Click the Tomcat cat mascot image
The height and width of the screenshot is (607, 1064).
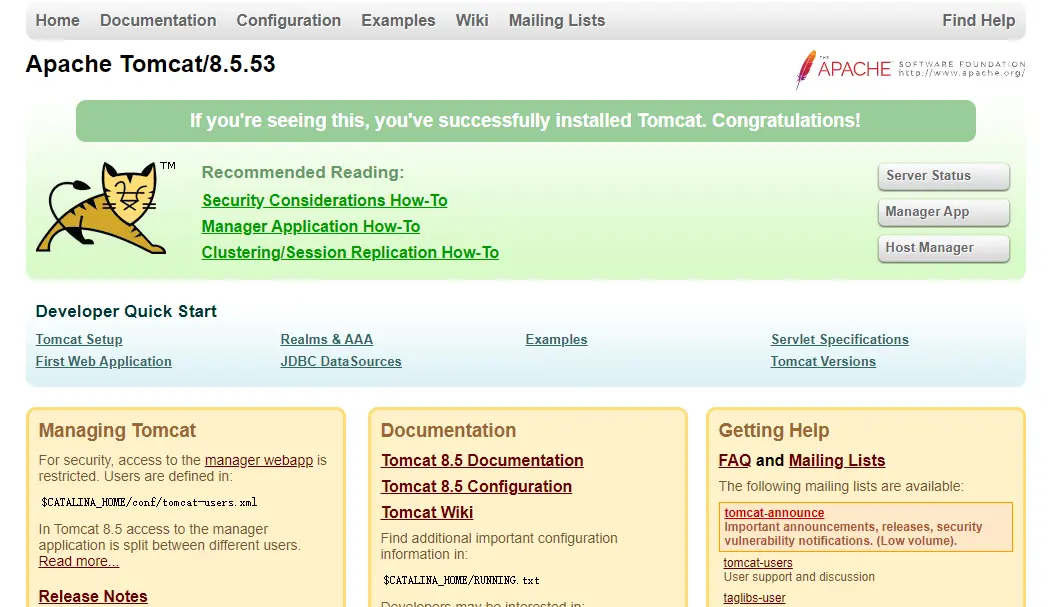tap(106, 208)
